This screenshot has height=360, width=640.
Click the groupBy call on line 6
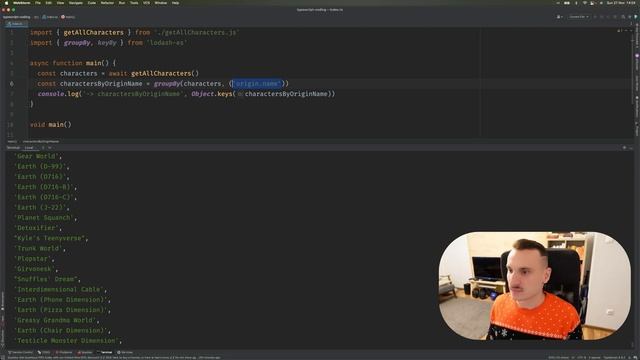[167, 84]
